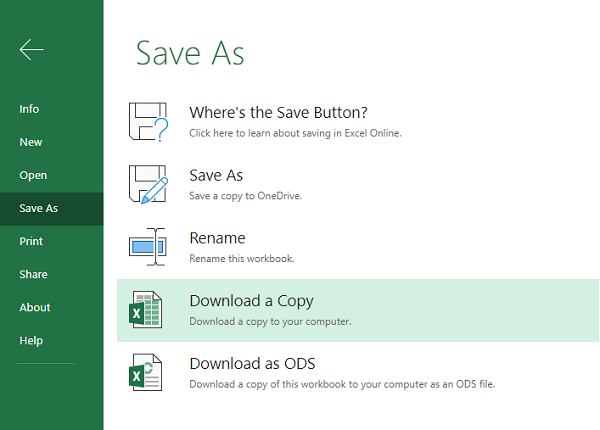Open the About page
600x430 pixels.
[35, 307]
